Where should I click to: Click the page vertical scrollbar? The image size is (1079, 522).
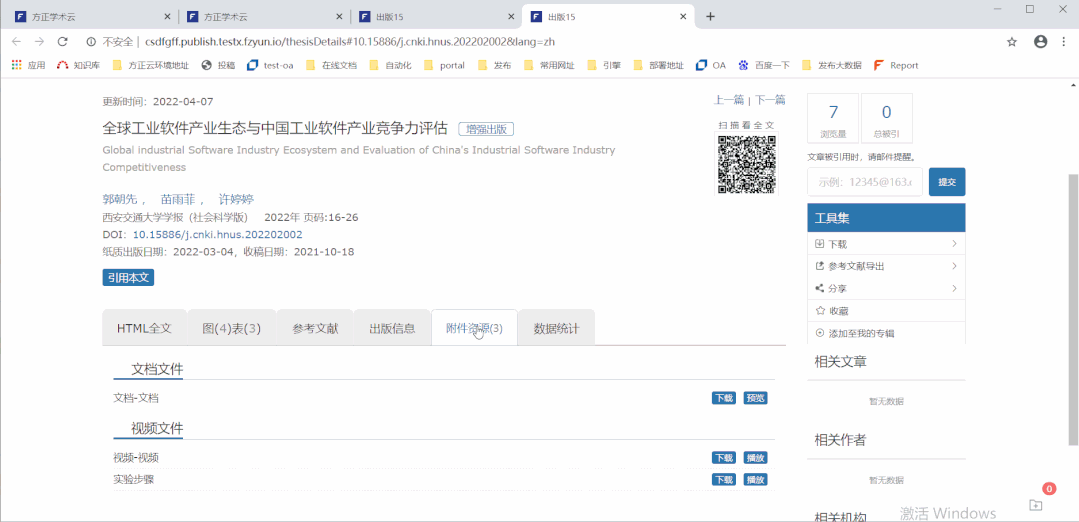click(x=1073, y=309)
